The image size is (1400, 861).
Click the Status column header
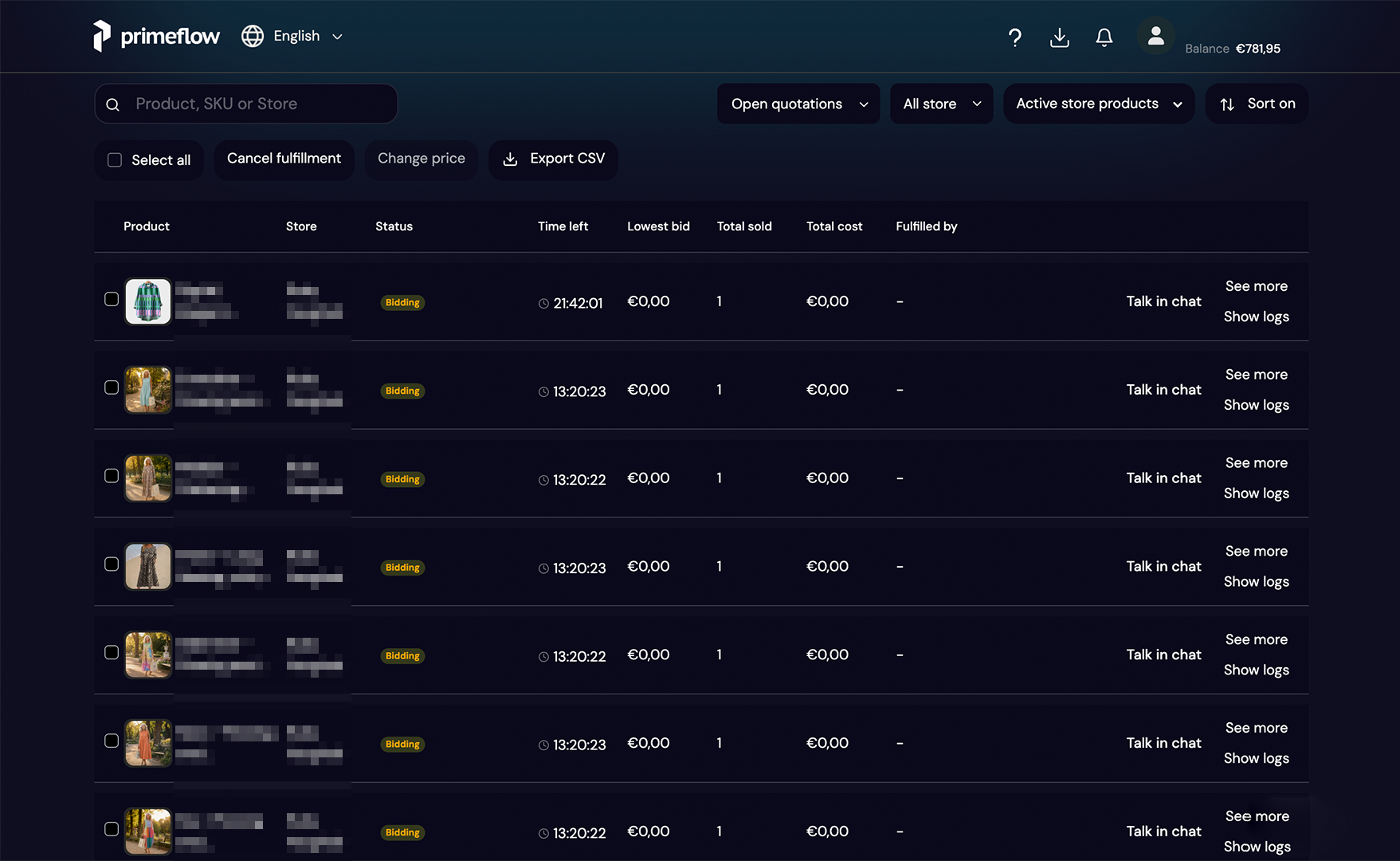[x=394, y=226]
